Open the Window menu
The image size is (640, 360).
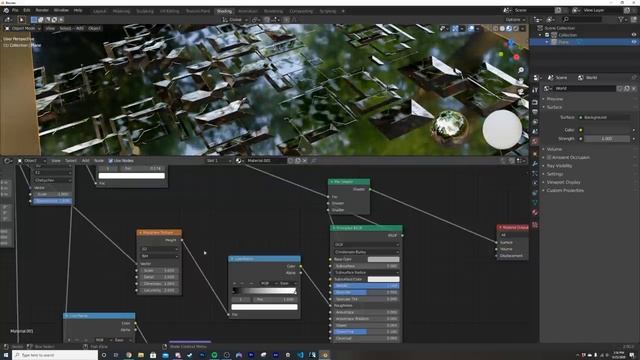tap(61, 10)
